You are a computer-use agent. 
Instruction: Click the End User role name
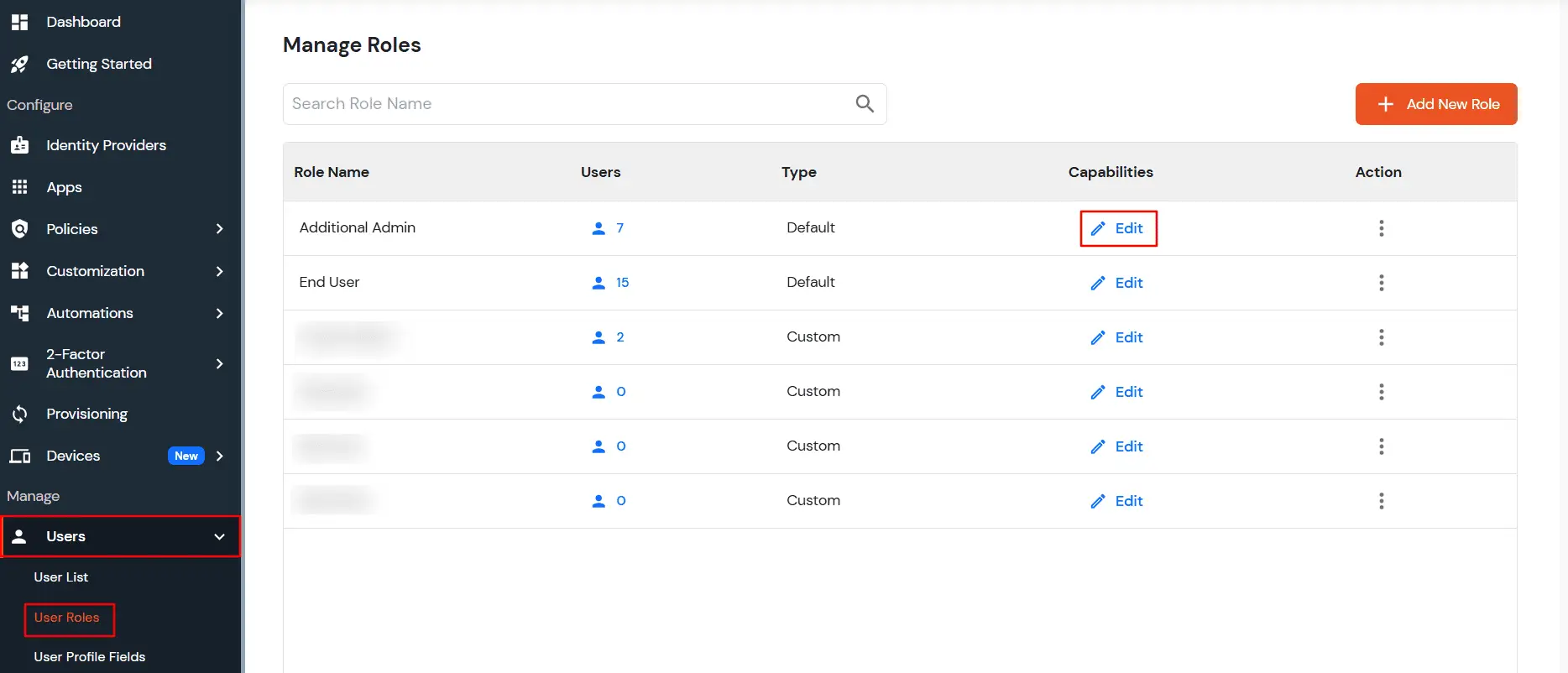(x=329, y=282)
